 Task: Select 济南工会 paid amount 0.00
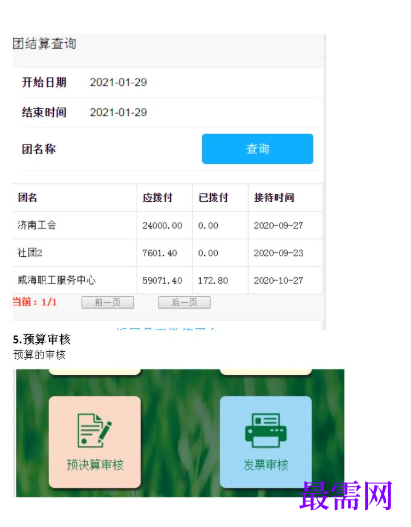(208, 225)
